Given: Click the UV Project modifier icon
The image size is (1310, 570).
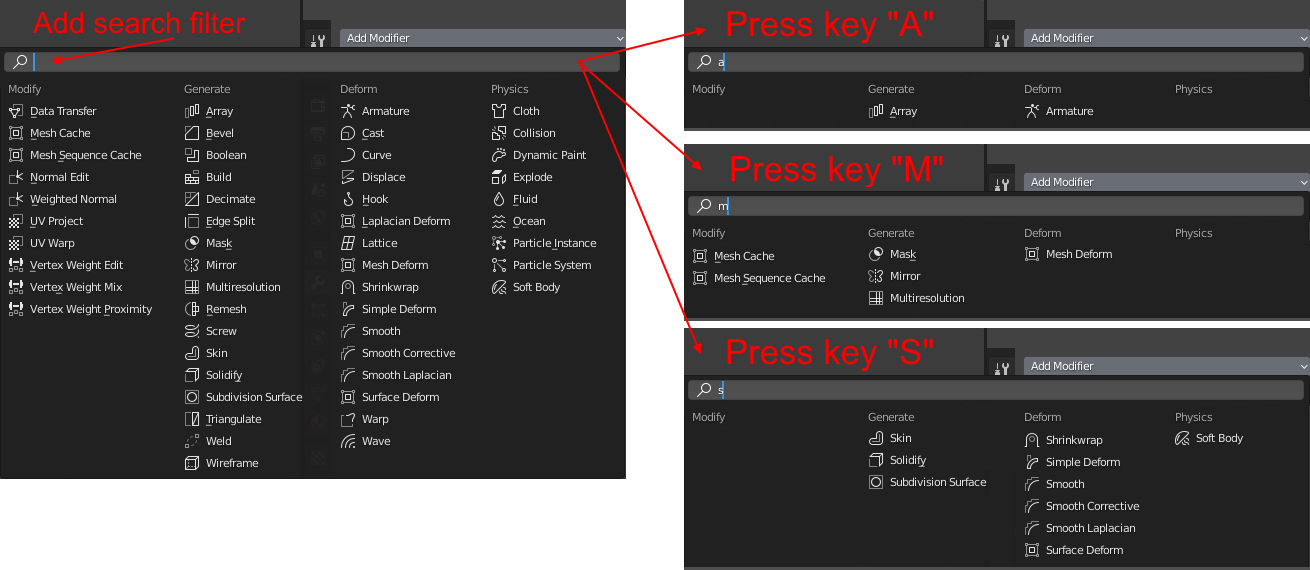Looking at the screenshot, I should [x=15, y=221].
